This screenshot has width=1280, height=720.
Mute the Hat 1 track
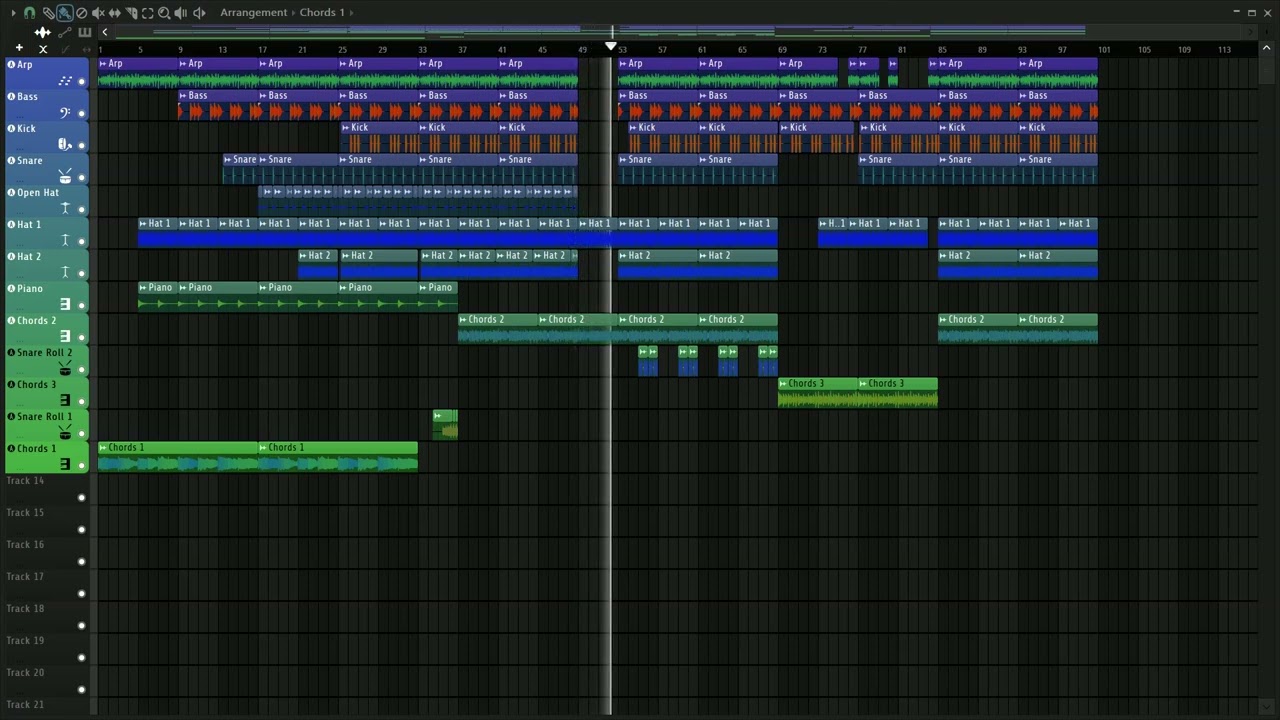[82, 242]
